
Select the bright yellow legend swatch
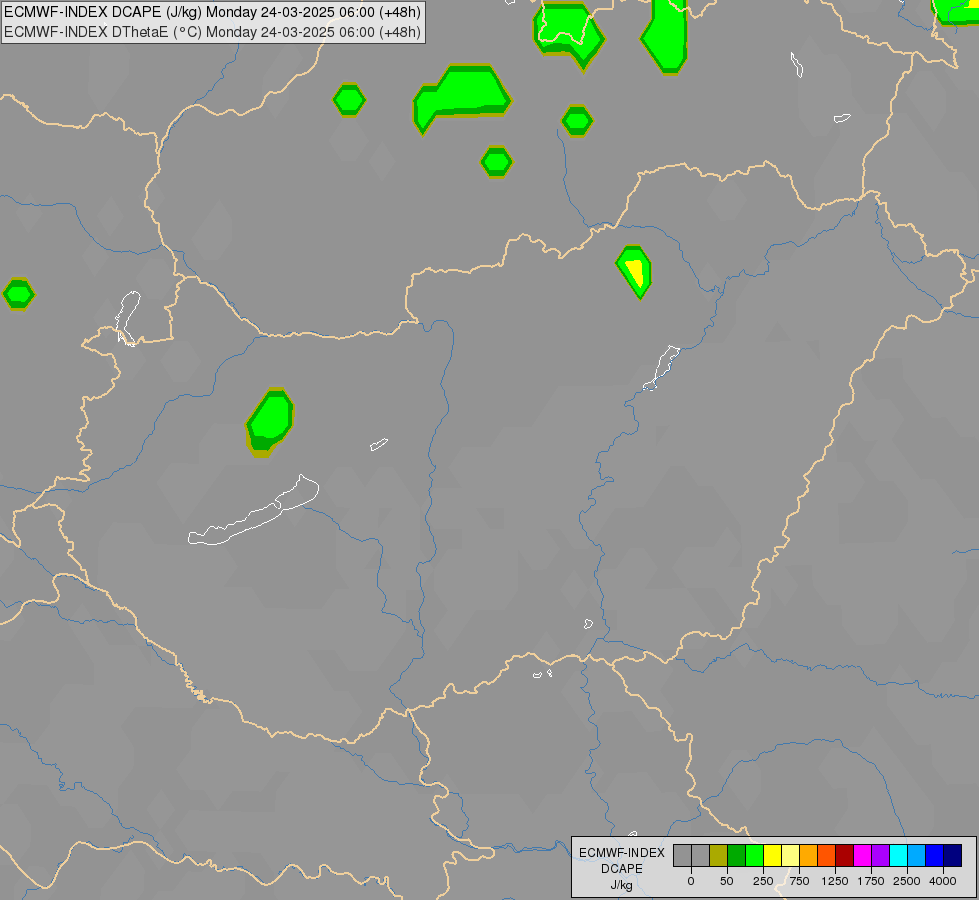point(772,856)
